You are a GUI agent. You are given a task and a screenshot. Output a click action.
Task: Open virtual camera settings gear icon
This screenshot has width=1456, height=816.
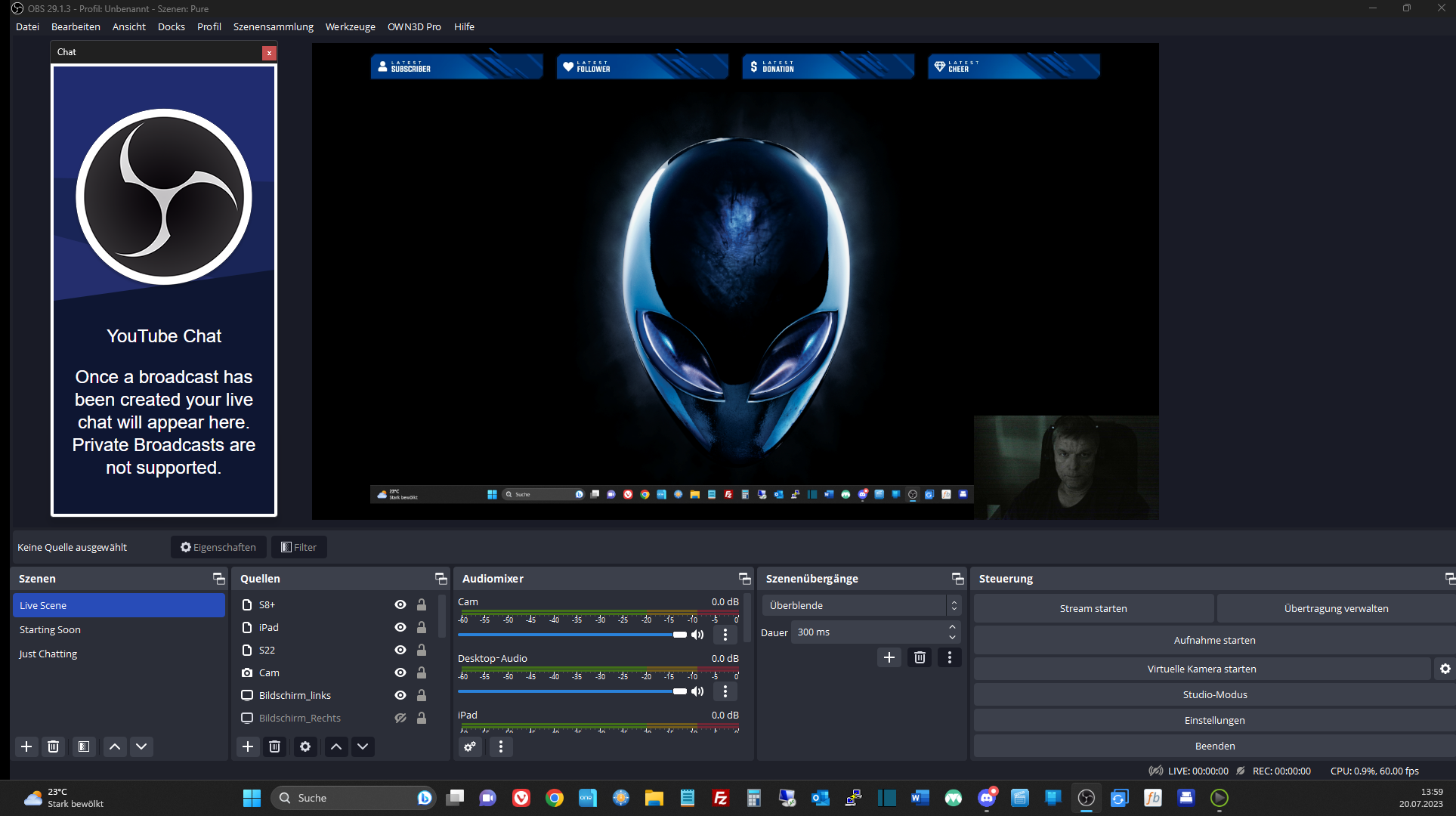[1445, 669]
